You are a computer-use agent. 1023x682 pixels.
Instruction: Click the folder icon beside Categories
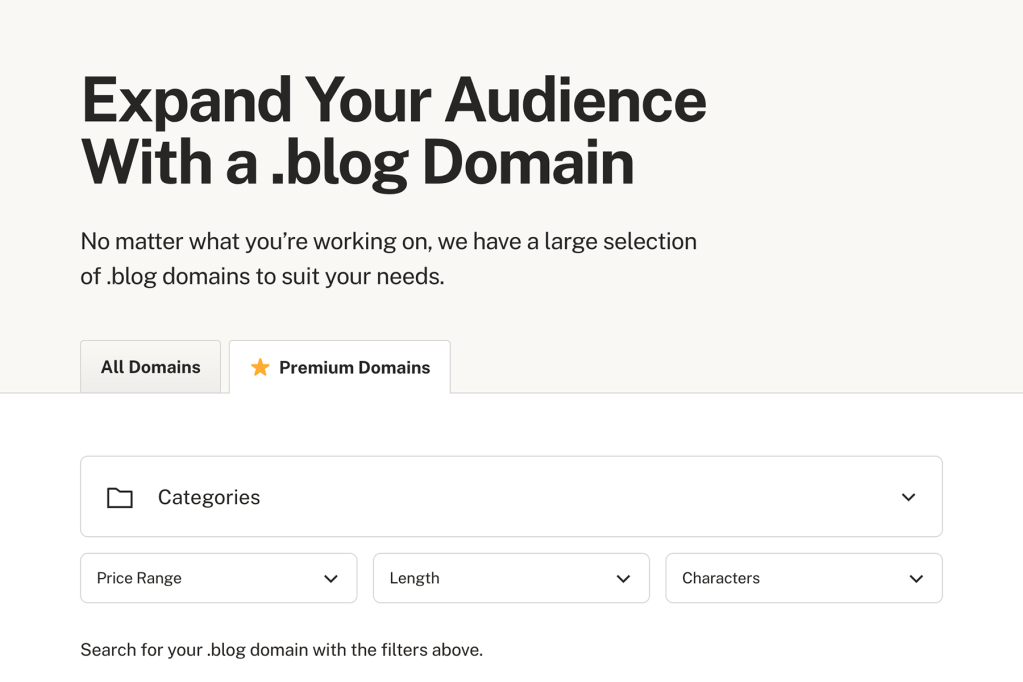click(x=120, y=497)
